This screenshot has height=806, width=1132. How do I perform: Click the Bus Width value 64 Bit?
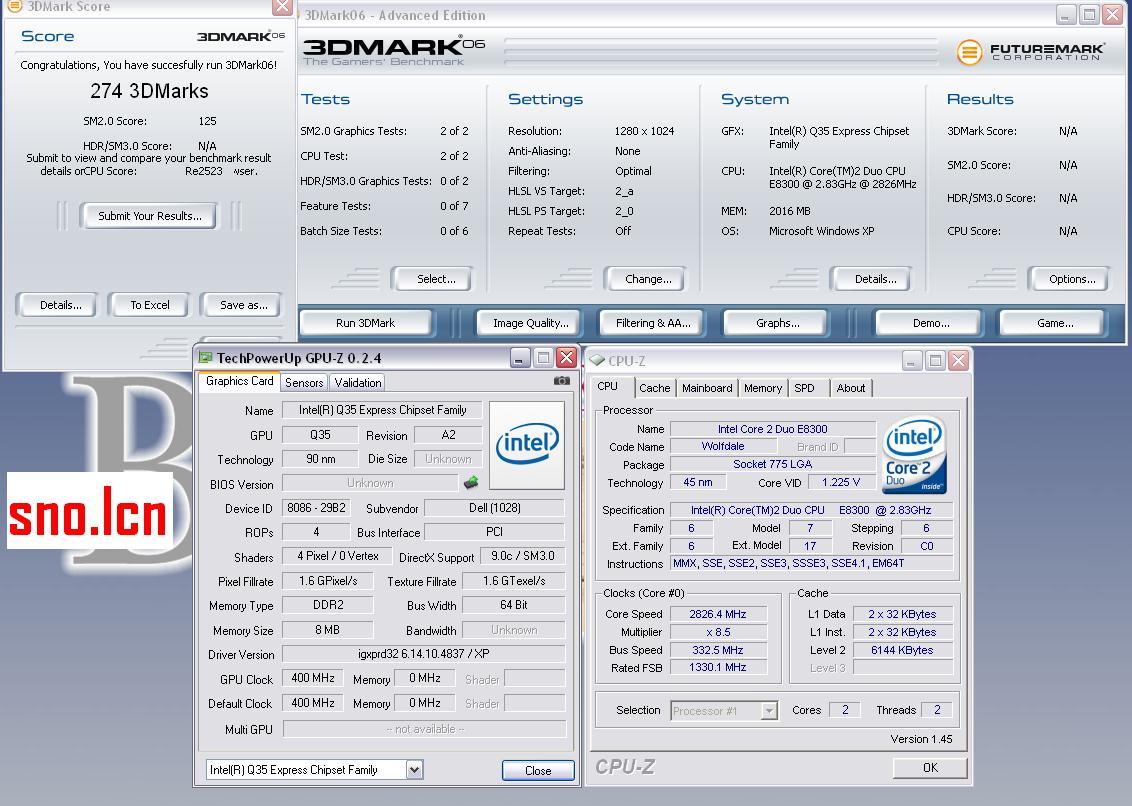pyautogui.click(x=513, y=605)
